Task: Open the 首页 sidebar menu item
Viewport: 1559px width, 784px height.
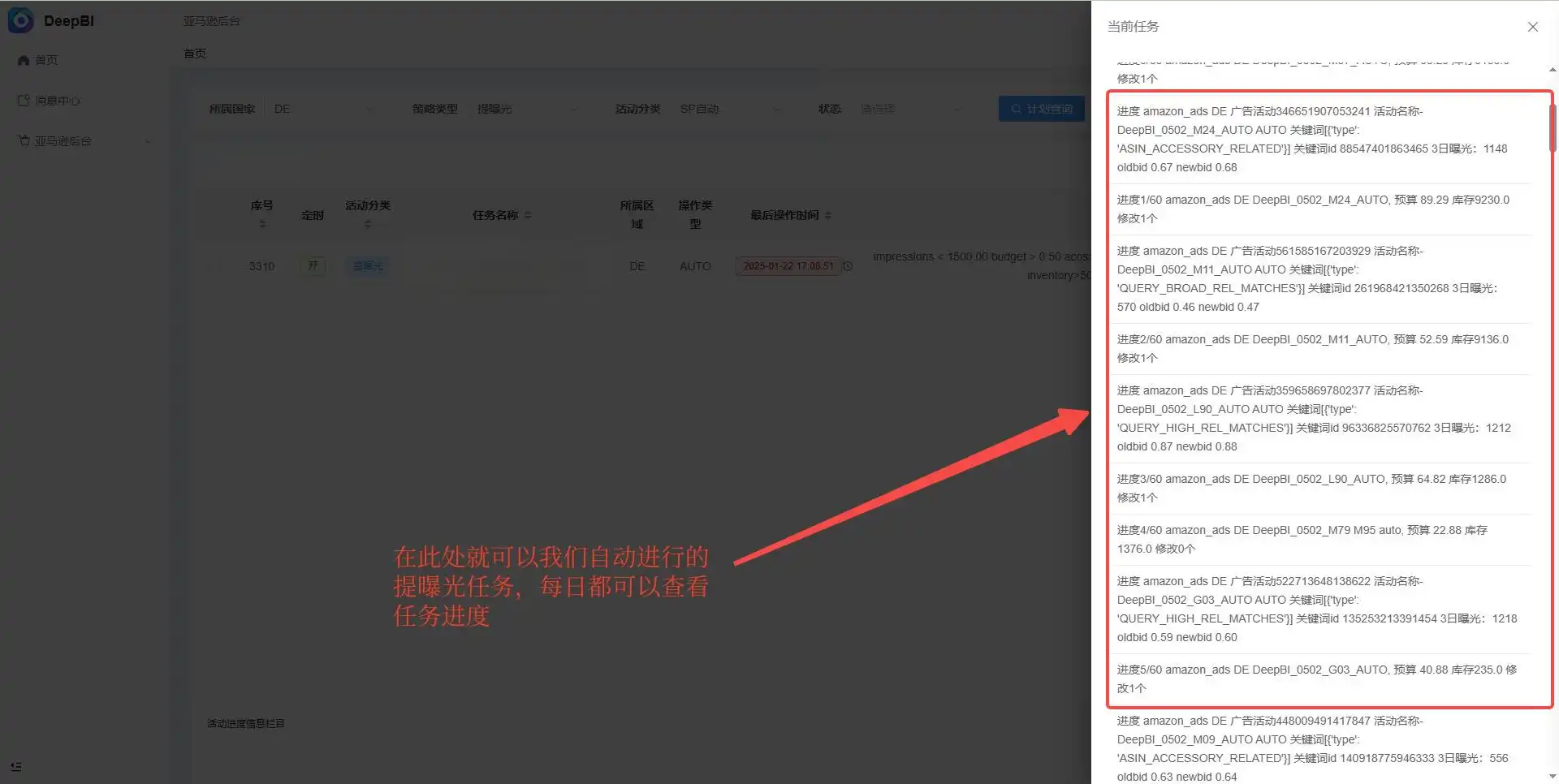Action: click(x=84, y=60)
